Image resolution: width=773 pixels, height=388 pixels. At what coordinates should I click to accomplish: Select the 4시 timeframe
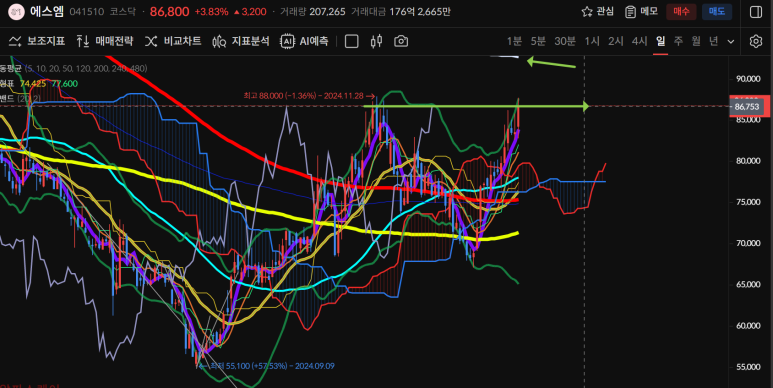pyautogui.click(x=639, y=41)
